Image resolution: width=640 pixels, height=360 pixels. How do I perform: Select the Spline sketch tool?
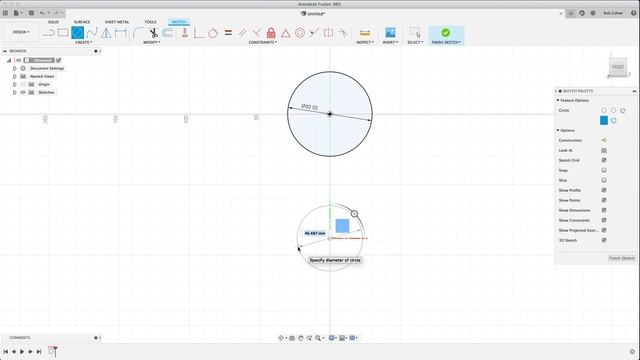[92, 33]
